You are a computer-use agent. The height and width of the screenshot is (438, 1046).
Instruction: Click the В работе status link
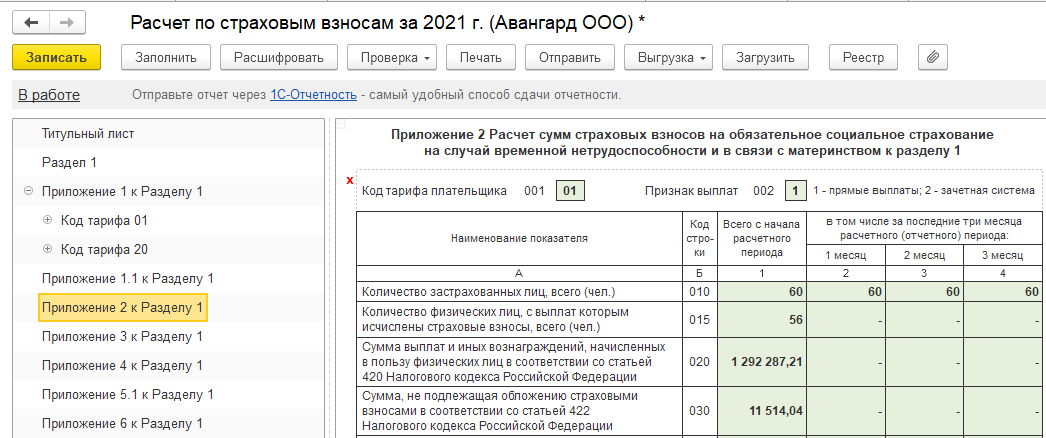[x=49, y=95]
